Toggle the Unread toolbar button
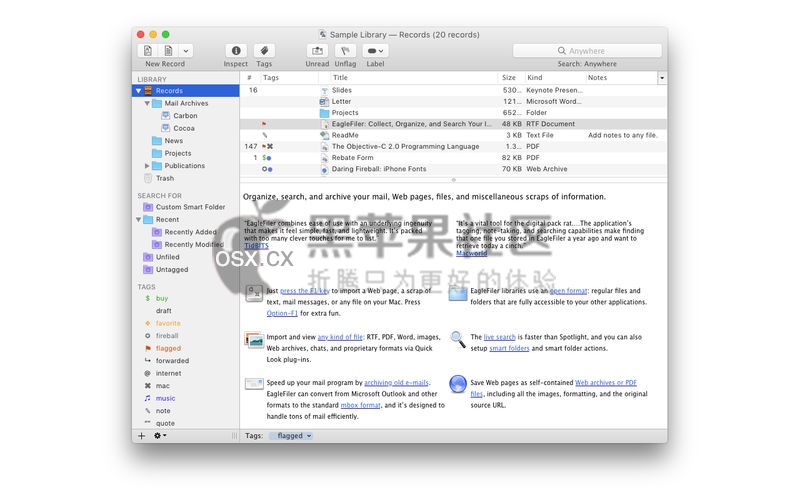The height and width of the screenshot is (500, 800). coord(317,51)
